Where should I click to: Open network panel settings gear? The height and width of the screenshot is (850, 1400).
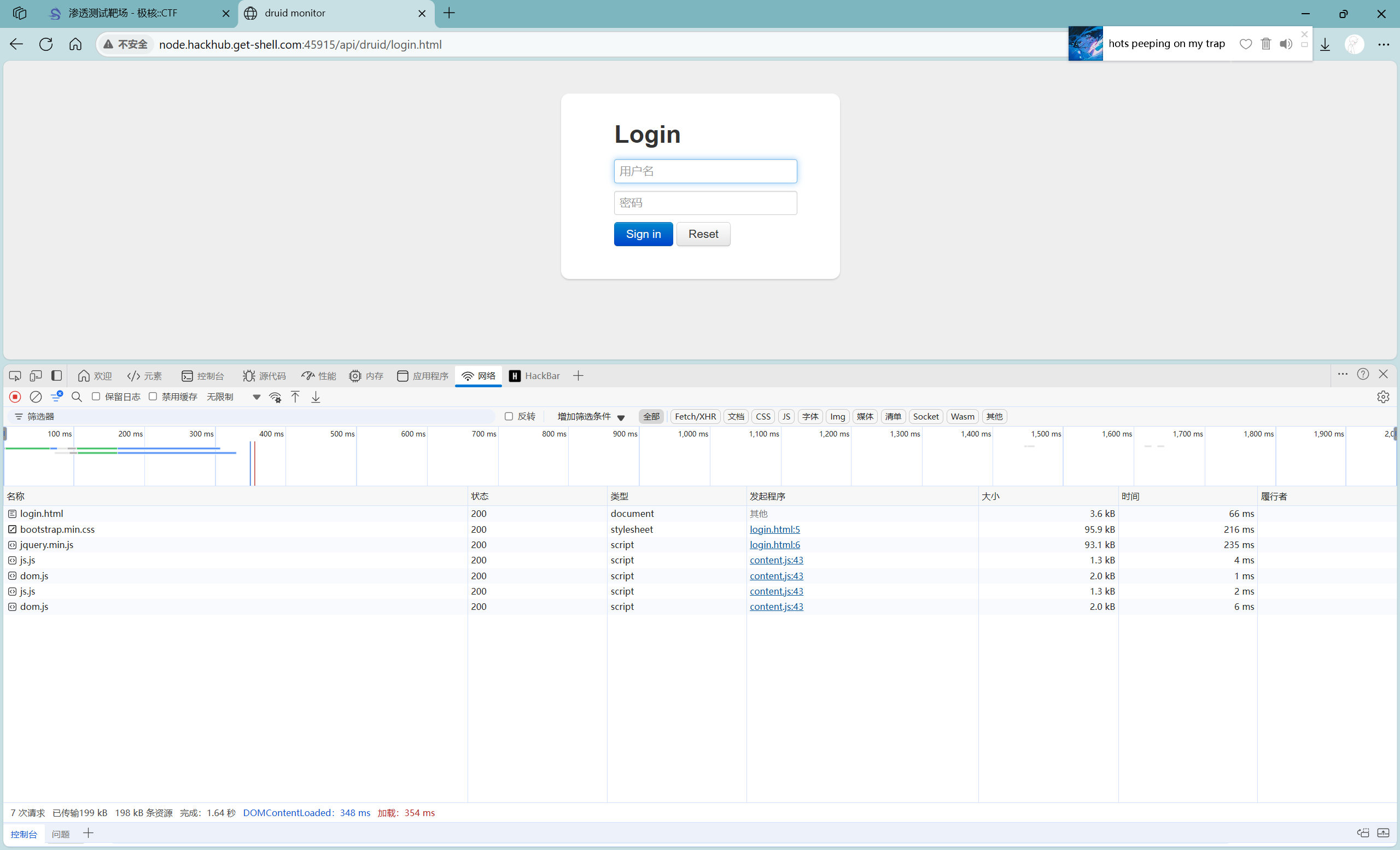point(1383,397)
